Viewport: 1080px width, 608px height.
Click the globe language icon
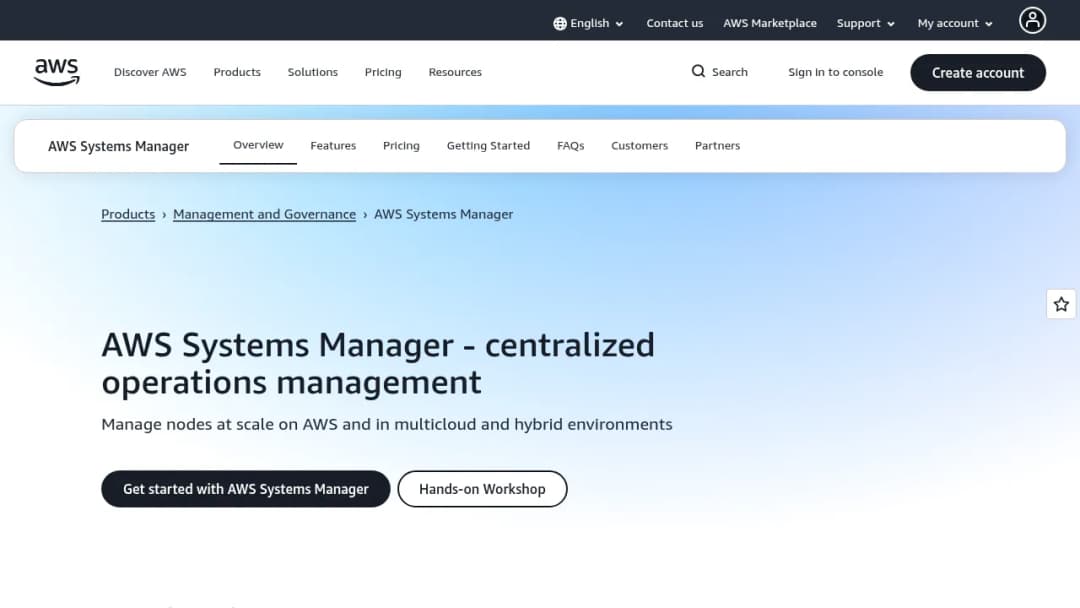[x=560, y=23]
